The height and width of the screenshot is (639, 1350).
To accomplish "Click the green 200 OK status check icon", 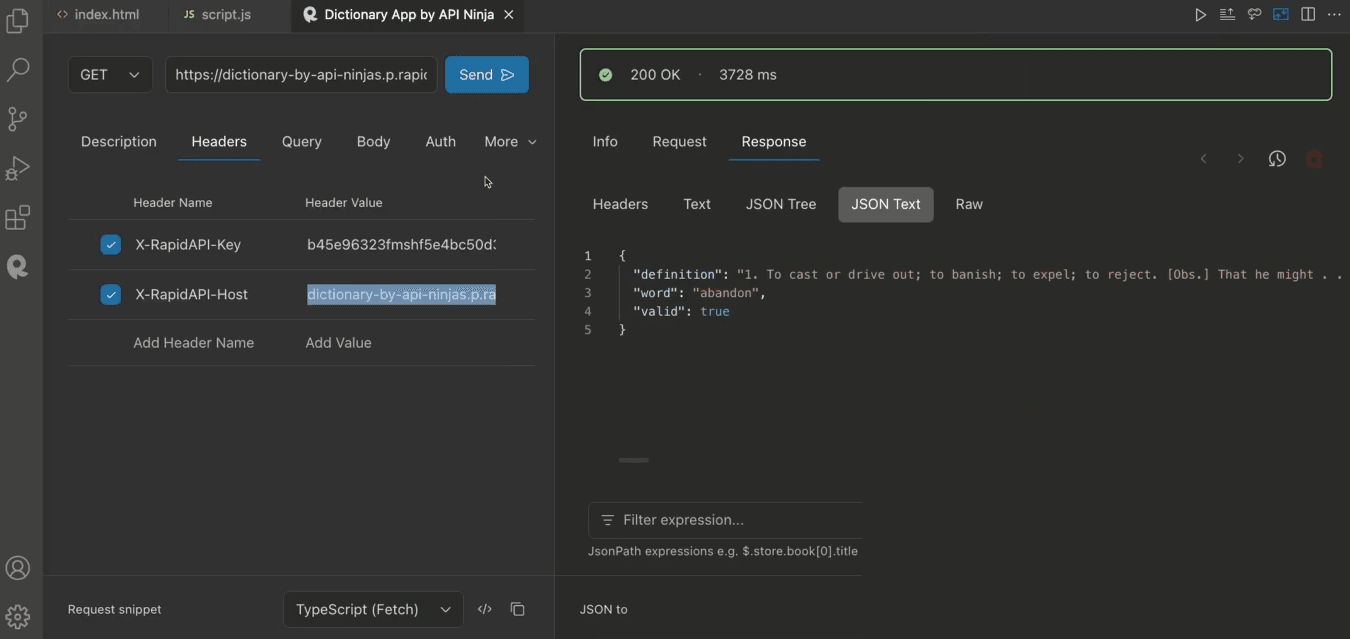I will point(606,75).
